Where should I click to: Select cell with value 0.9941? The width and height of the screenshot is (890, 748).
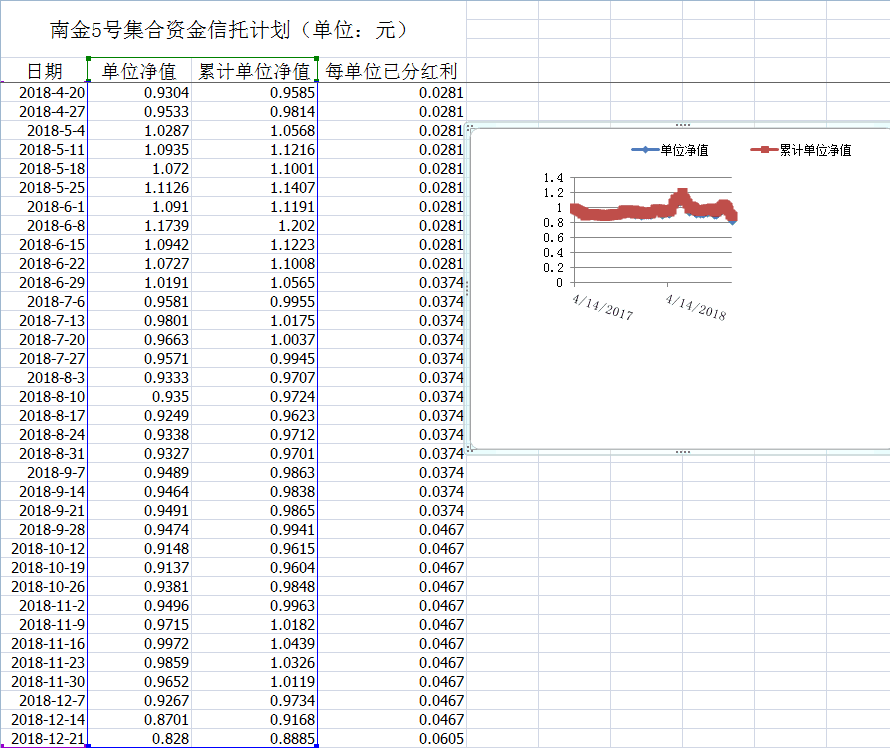pos(254,530)
